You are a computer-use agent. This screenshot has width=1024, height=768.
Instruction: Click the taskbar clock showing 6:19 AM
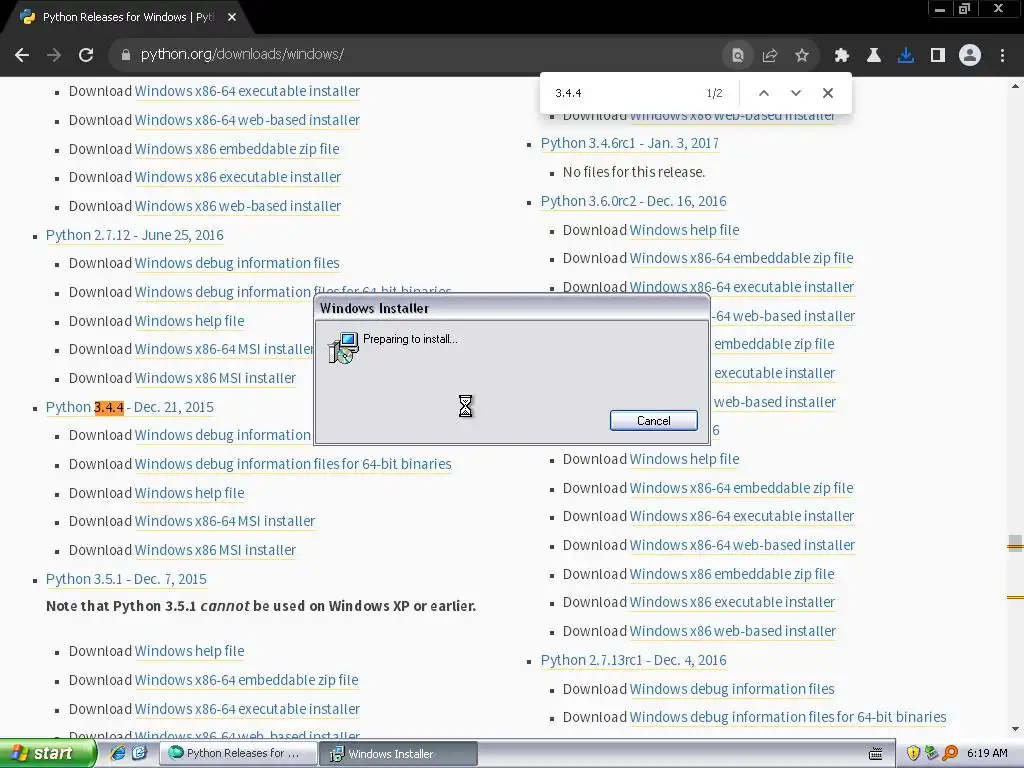coord(987,754)
